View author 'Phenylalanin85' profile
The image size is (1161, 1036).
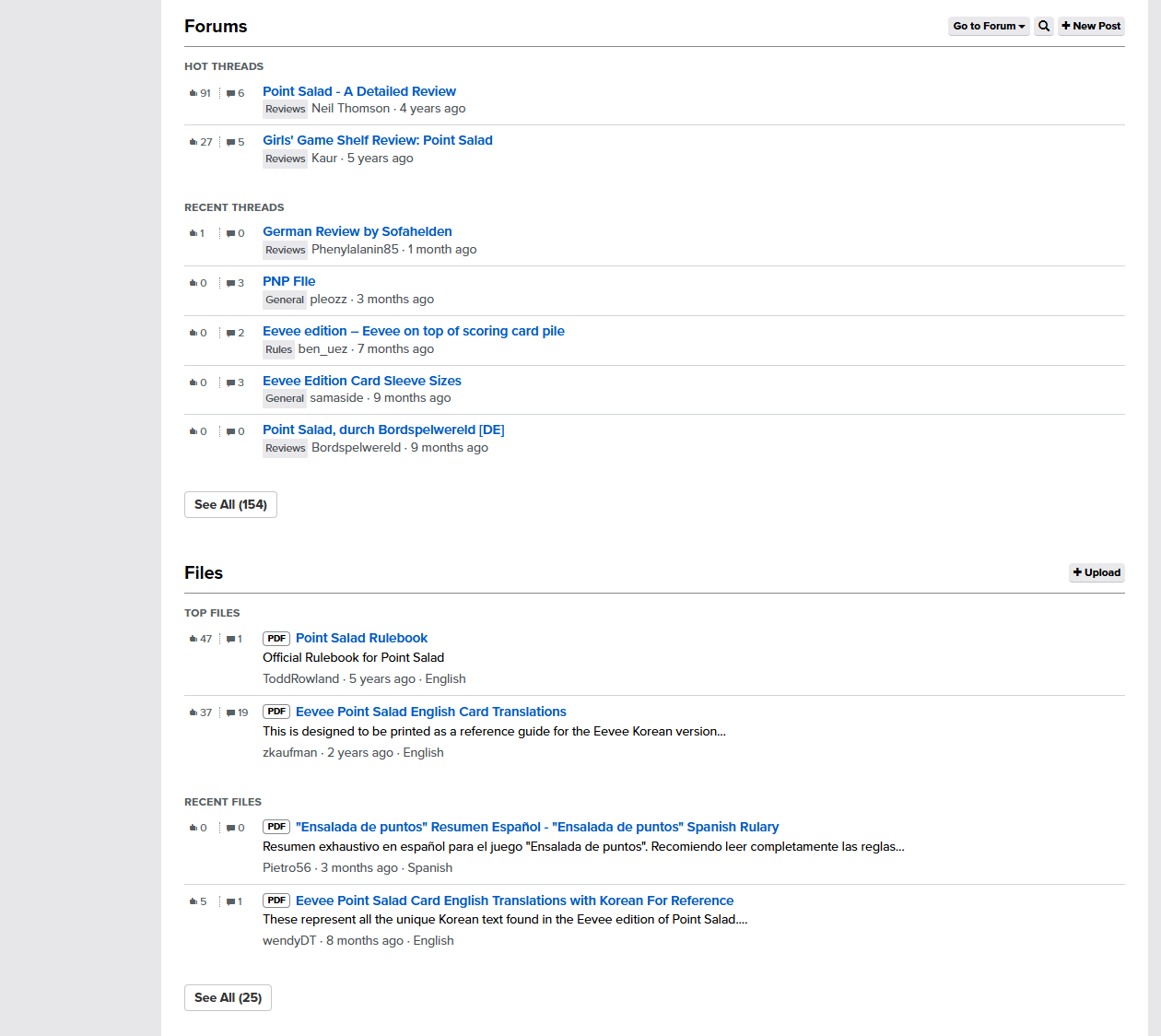355,250
